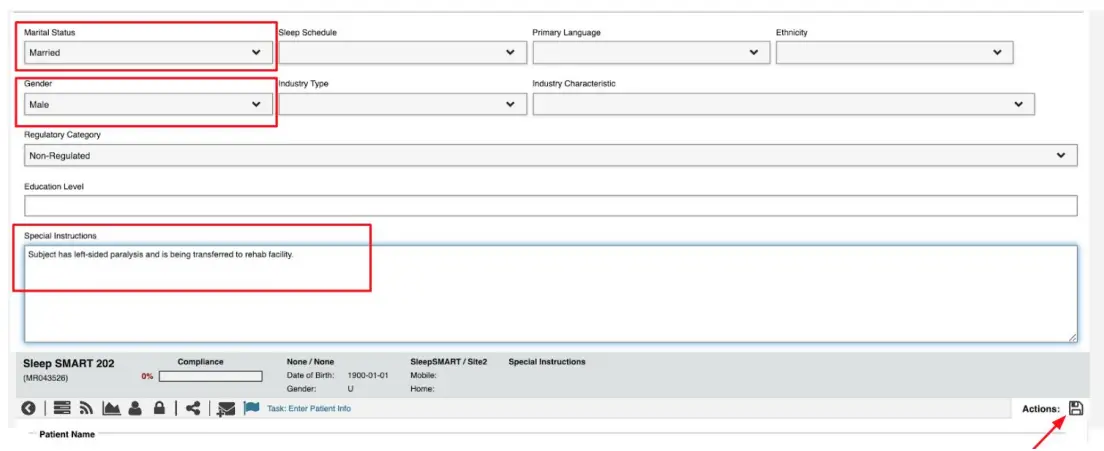This screenshot has width=1104, height=451.
Task: Click the blue flag task icon
Action: pyautogui.click(x=252, y=408)
